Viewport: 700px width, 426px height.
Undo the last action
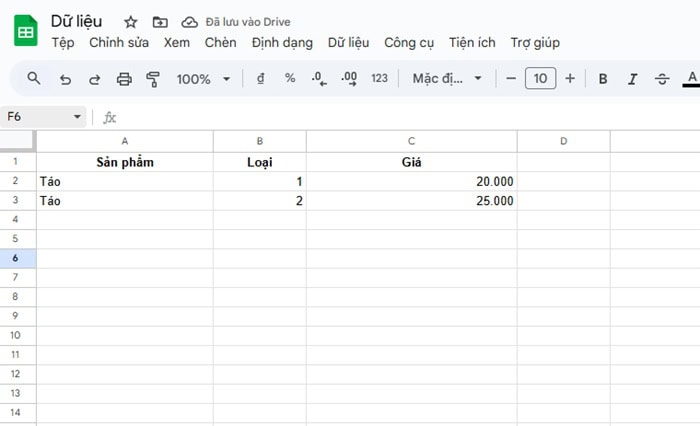point(65,78)
